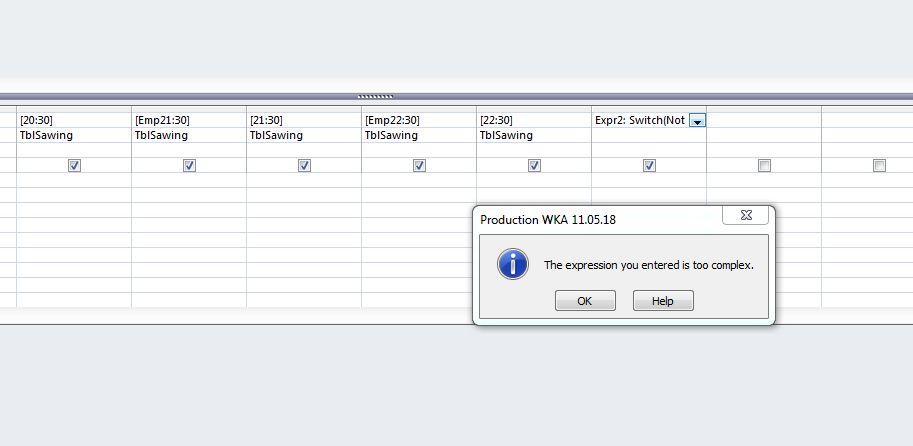The image size is (913, 446).
Task: Open dropdown arrow in Expr2 field
Action: [698, 121]
